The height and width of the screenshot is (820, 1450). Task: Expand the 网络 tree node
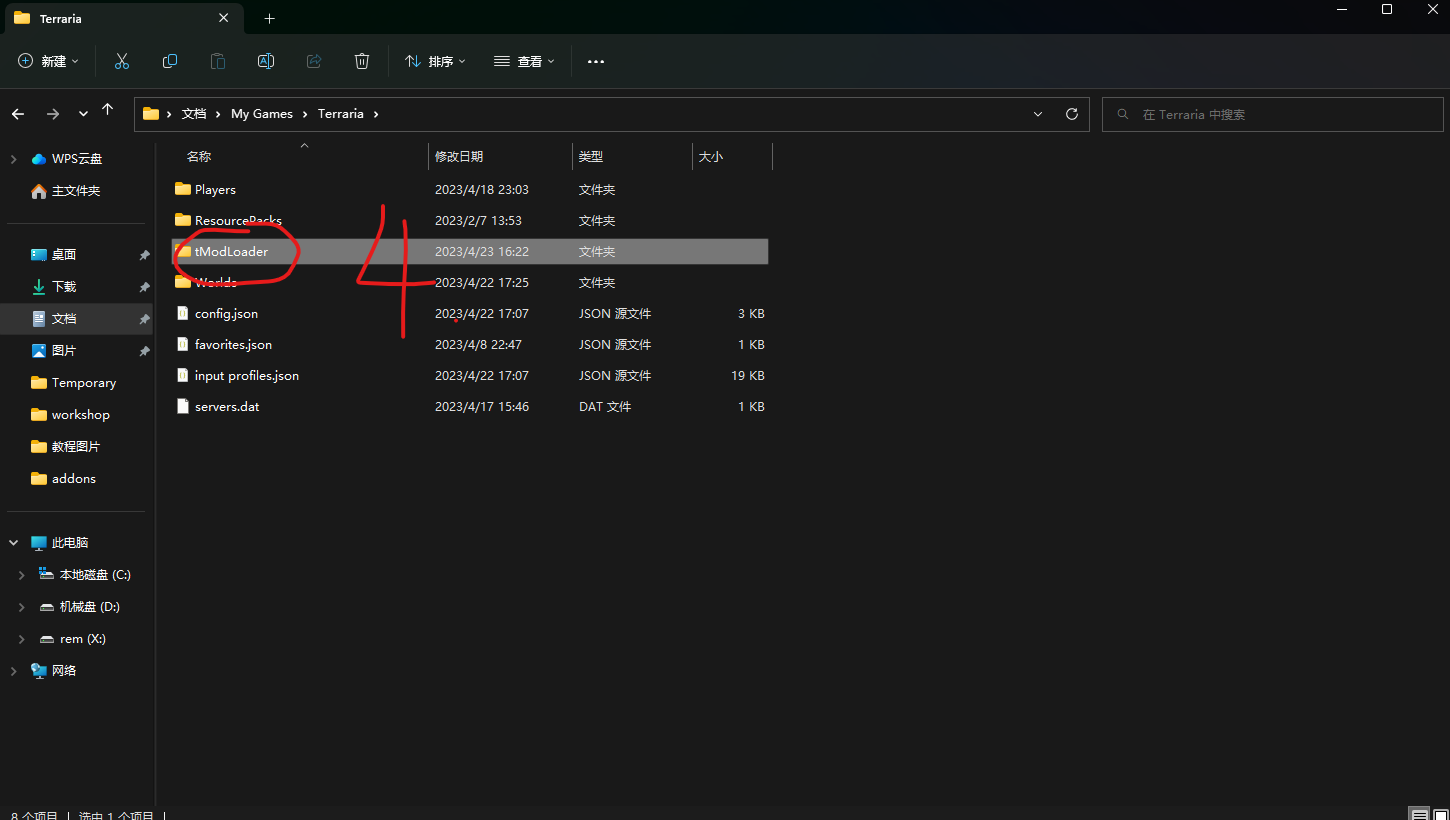pos(14,670)
